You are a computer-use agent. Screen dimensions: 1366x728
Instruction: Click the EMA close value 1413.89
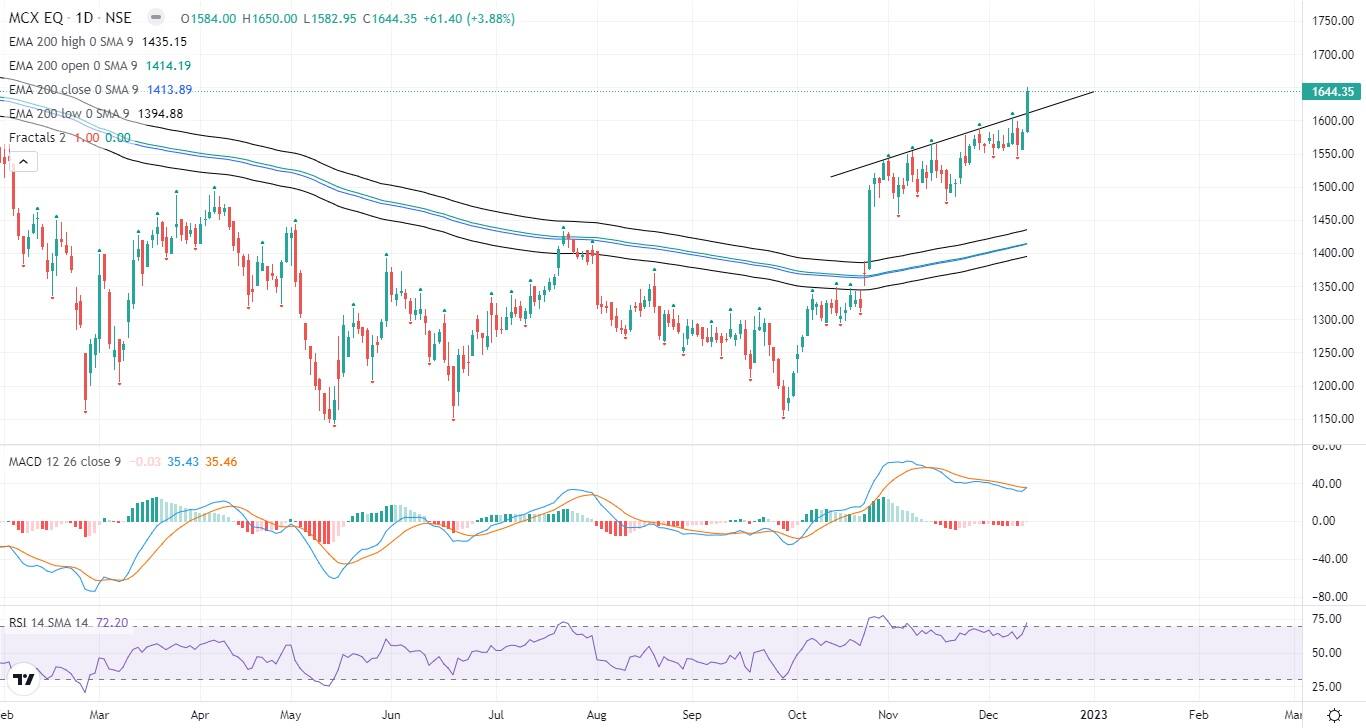tap(169, 90)
